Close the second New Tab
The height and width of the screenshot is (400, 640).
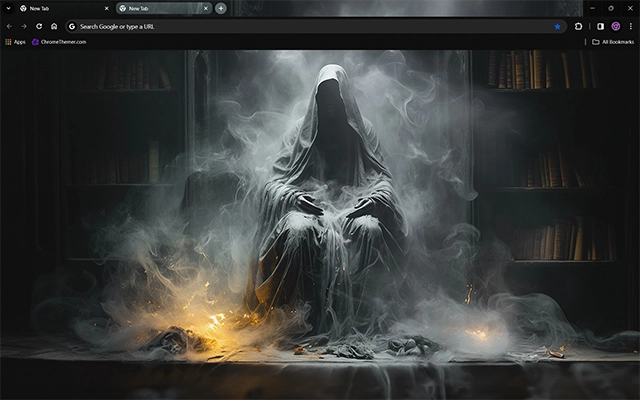coord(206,8)
